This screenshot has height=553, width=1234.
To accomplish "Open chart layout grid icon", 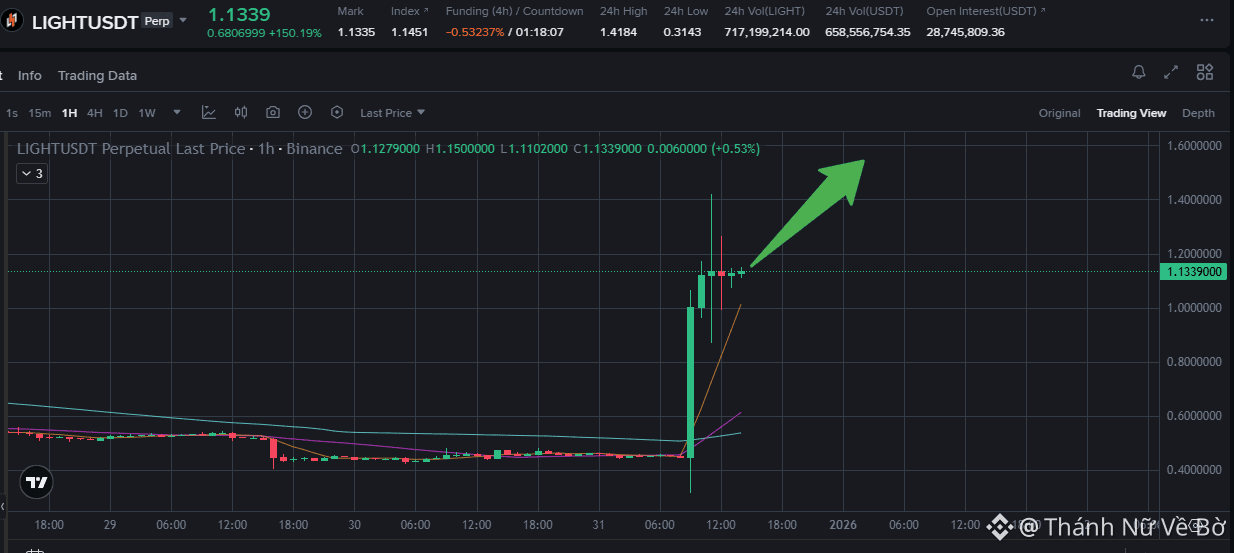I will click(1205, 72).
